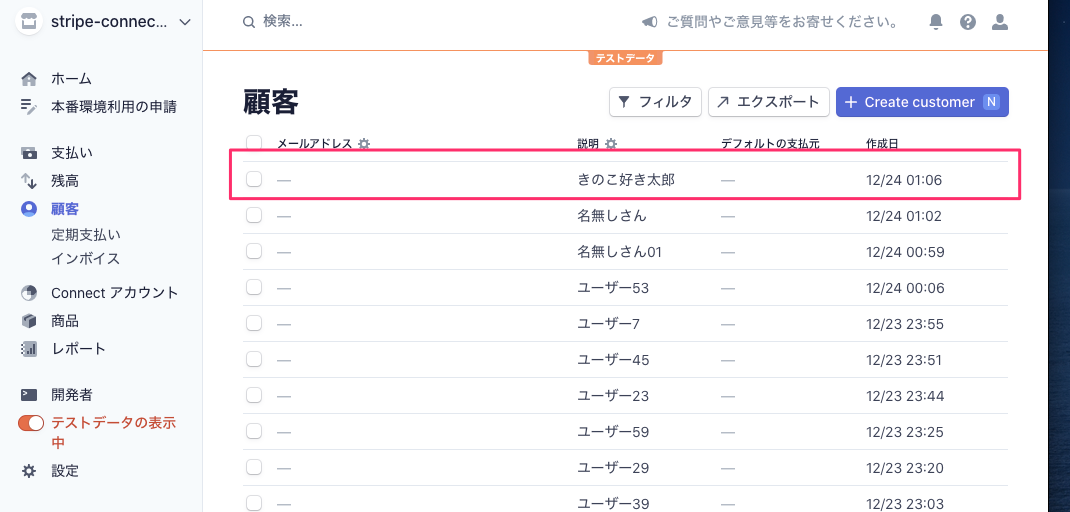Click the 本番環境利用の申請 edit icon
1070x512 pixels.
tap(29, 106)
